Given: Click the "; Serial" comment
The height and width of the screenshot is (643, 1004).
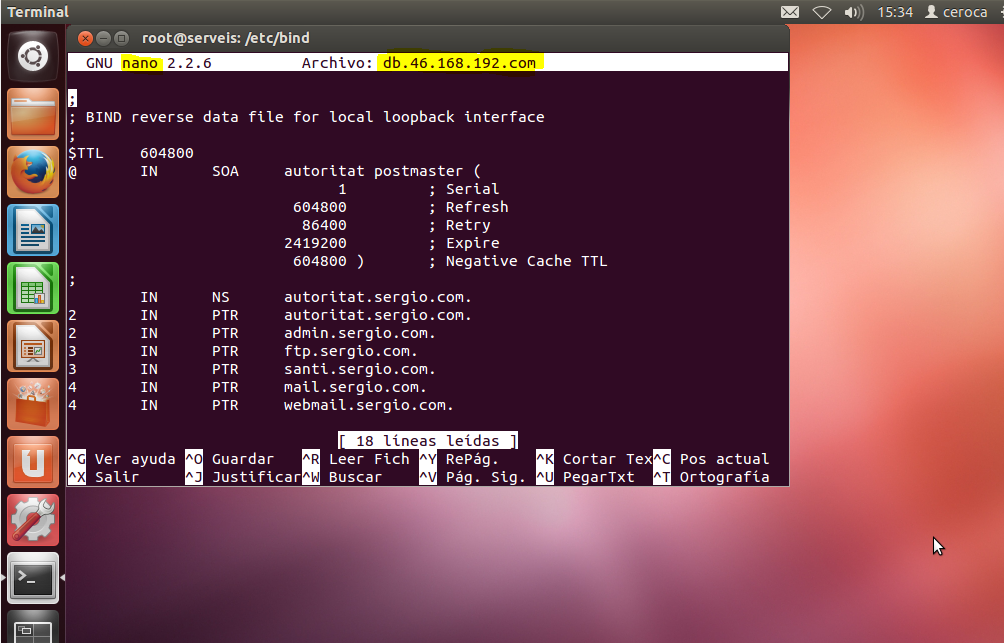Looking at the screenshot, I should click(x=464, y=189).
